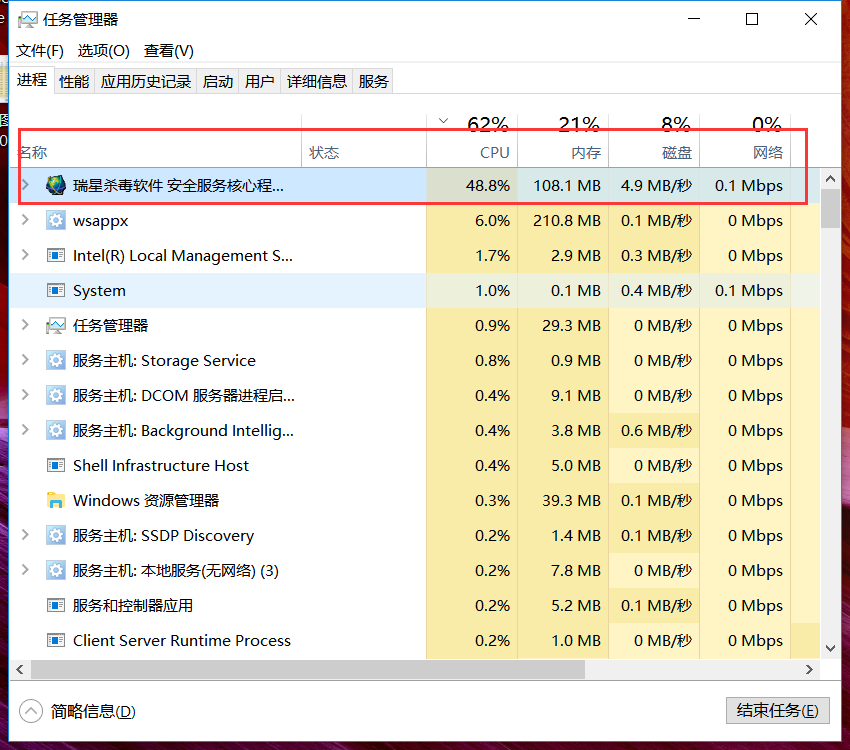The height and width of the screenshot is (750, 850).
Task: Sort processes by the 内存 column header
Action: [x=563, y=140]
